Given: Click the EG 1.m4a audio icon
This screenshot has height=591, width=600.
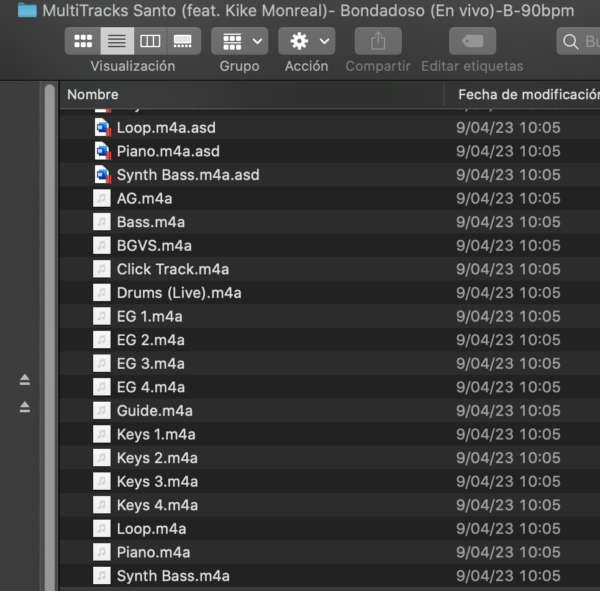Looking at the screenshot, I should tap(102, 316).
